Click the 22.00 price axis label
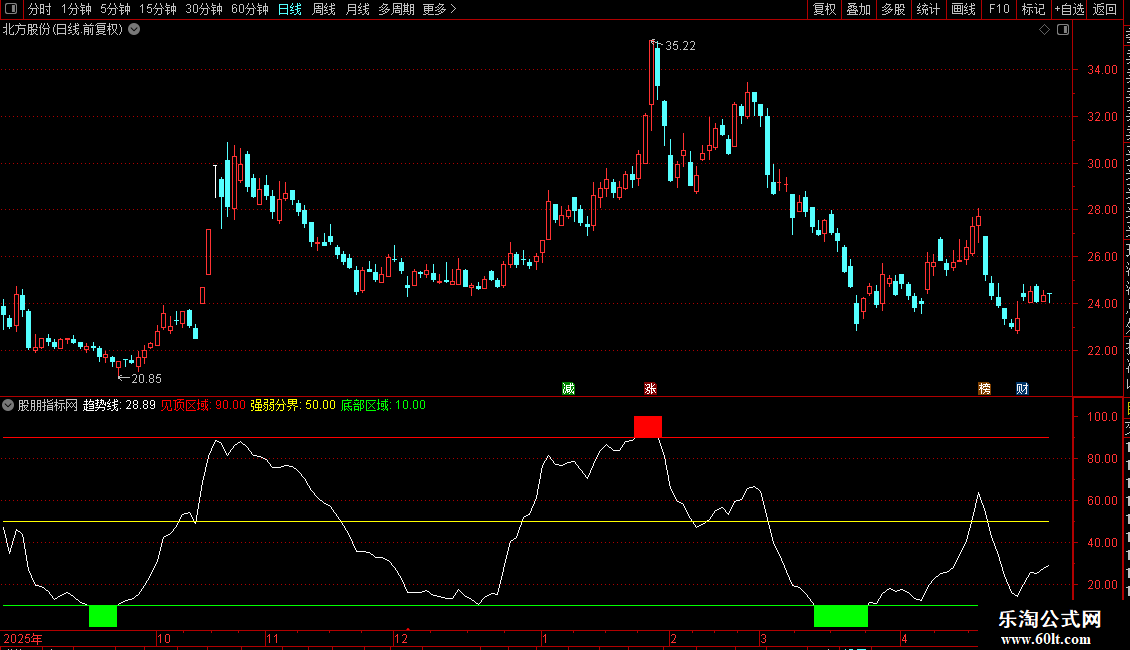Screen dimensions: 1130x650 tap(1102, 351)
